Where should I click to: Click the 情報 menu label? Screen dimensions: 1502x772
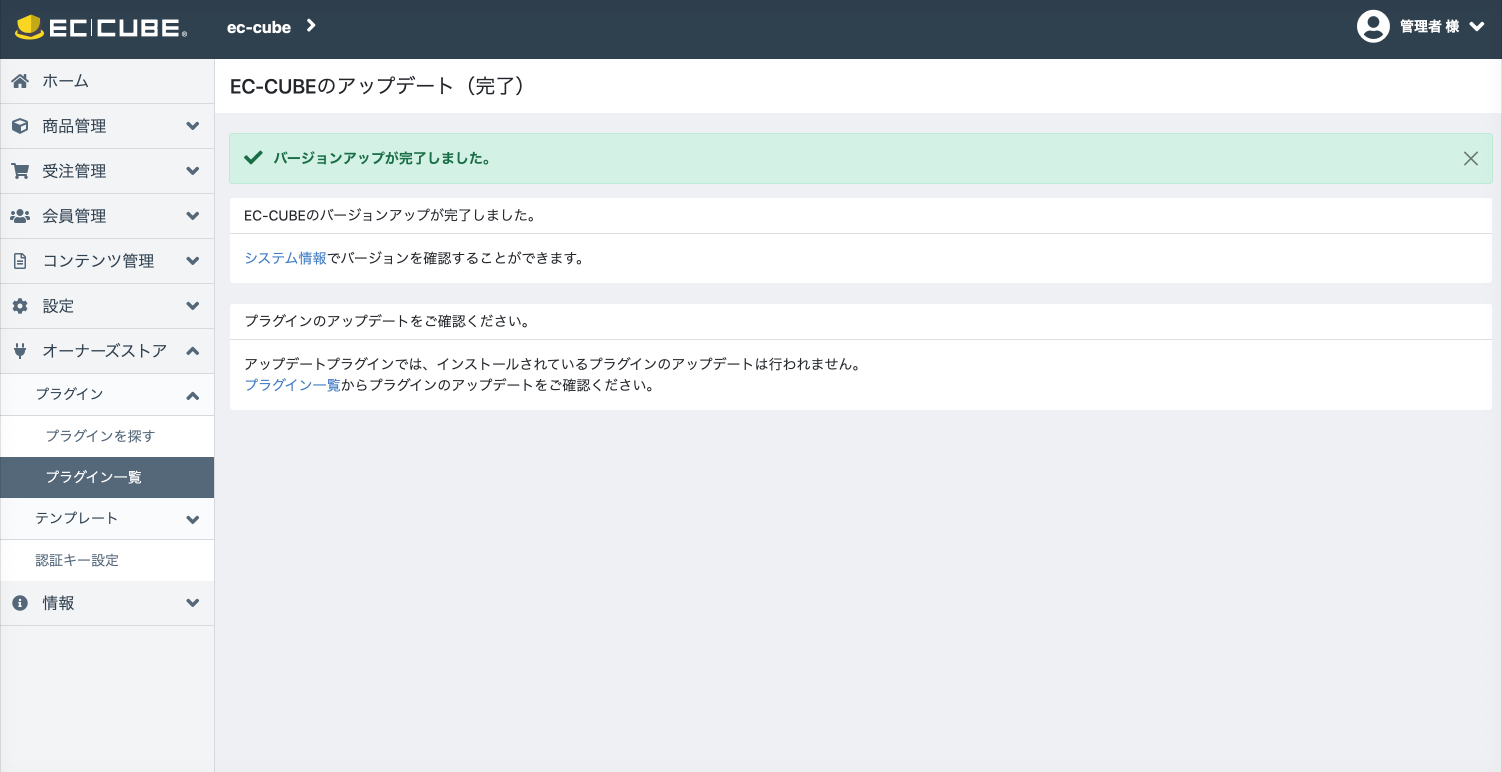[58, 603]
